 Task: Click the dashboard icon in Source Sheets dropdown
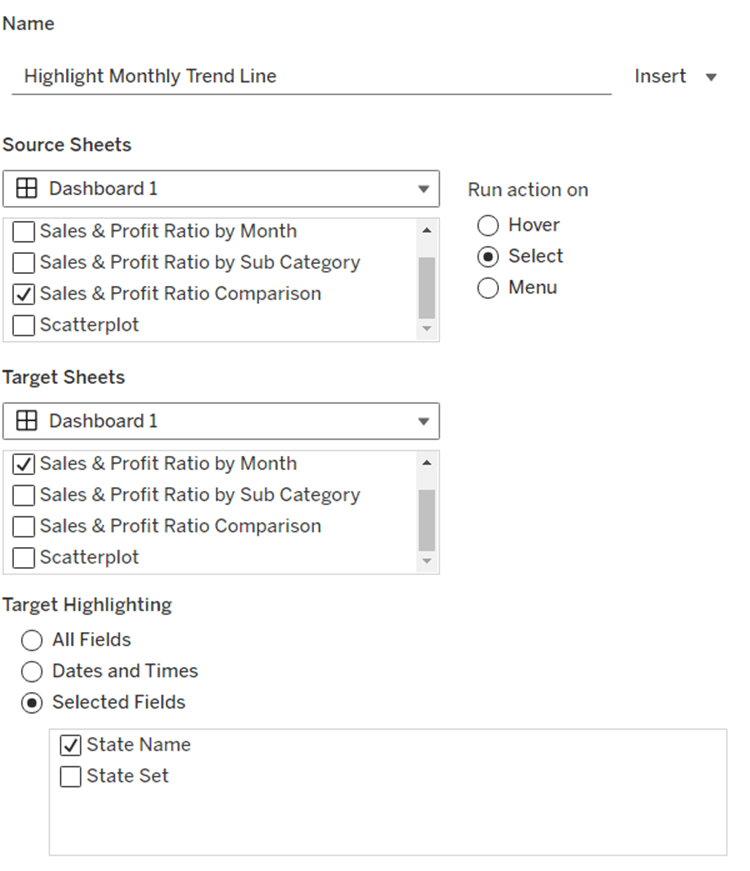coord(27,189)
